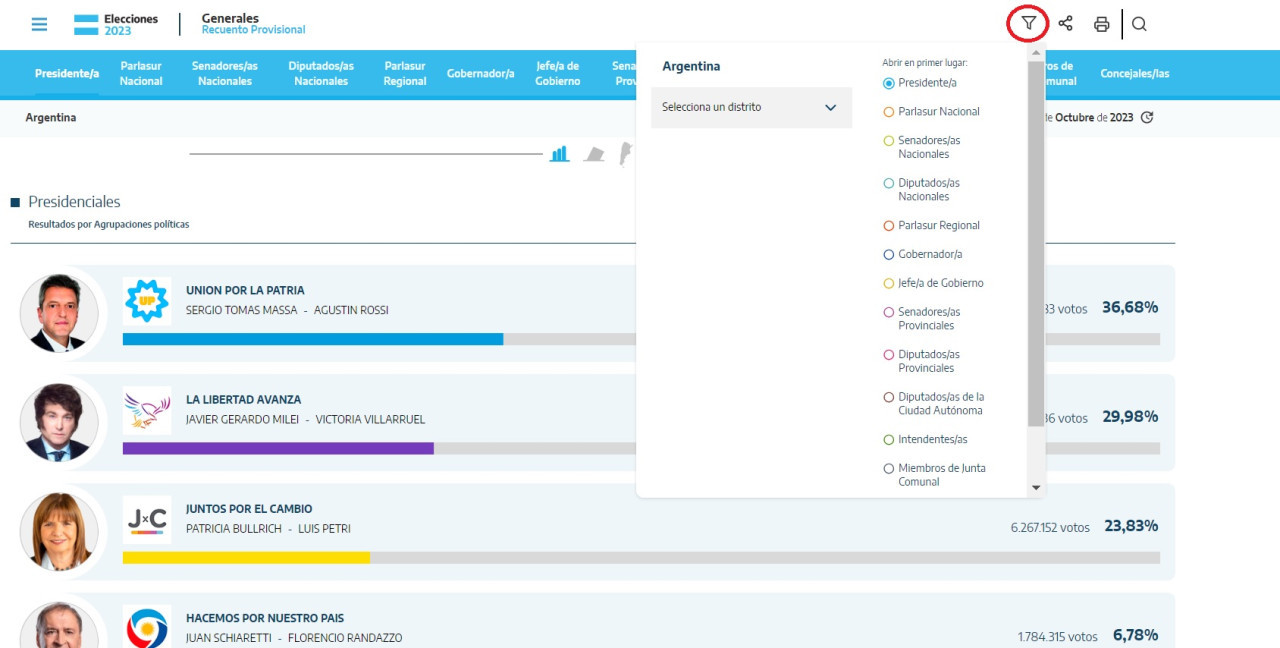
Task: Click the 6.267.152 votos count
Action: point(1050,527)
